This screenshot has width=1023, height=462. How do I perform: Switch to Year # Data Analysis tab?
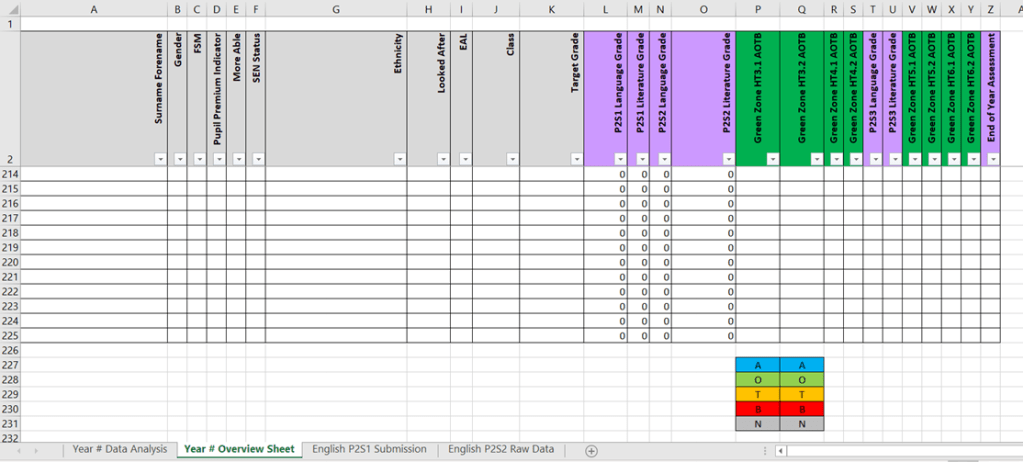click(x=119, y=450)
